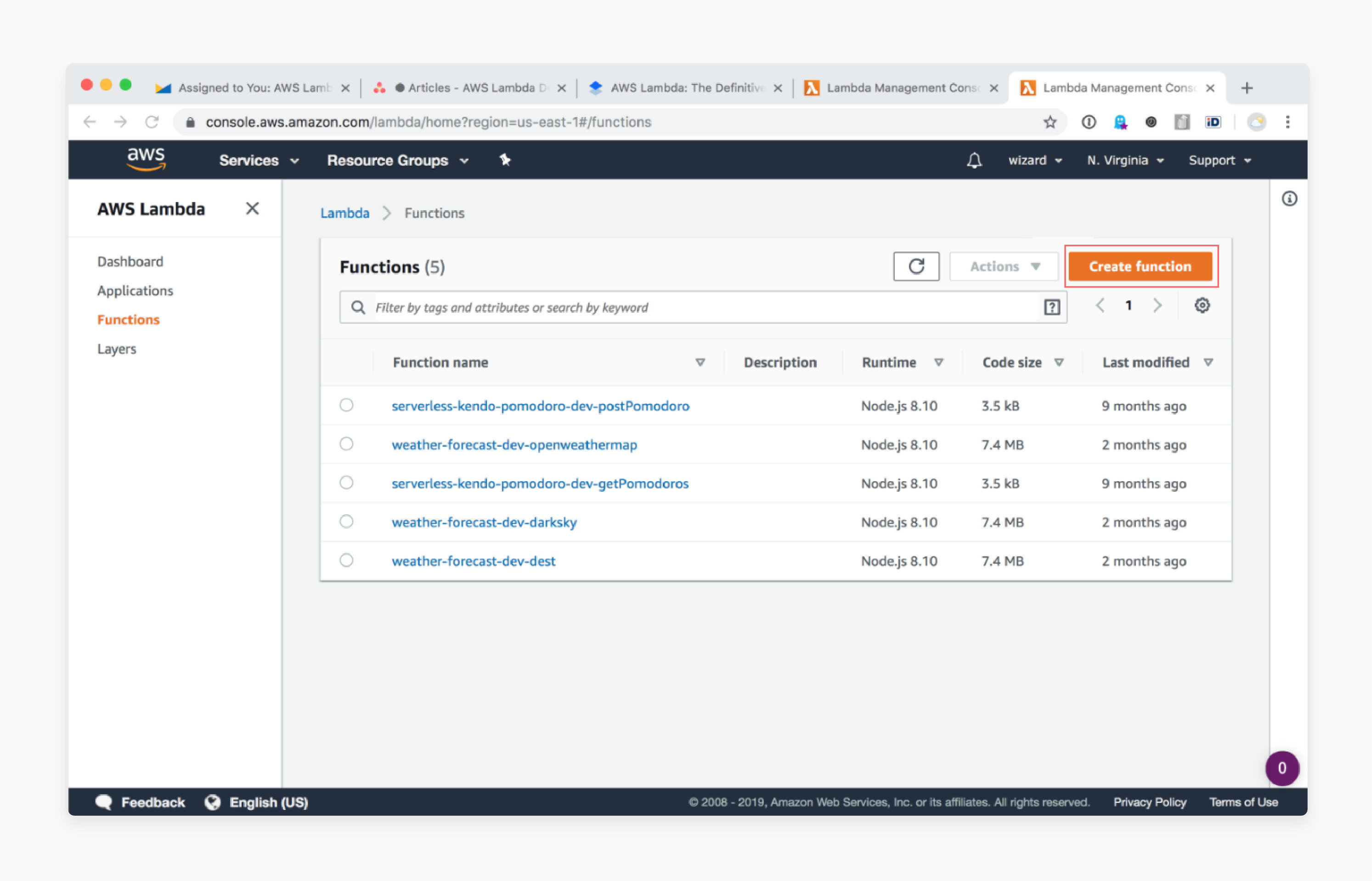Open the info panel icon at right
The width and height of the screenshot is (1372, 881).
pos(1289,199)
